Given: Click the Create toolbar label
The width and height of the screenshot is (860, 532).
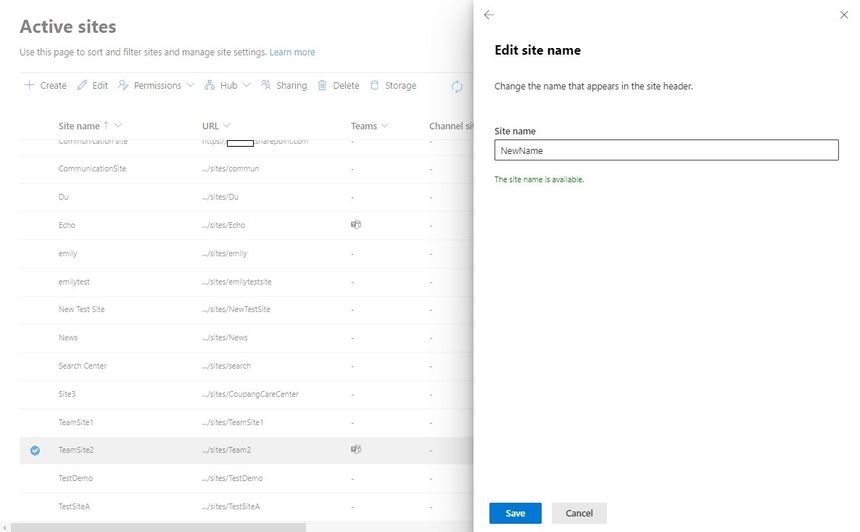Looking at the screenshot, I should click(x=53, y=86).
